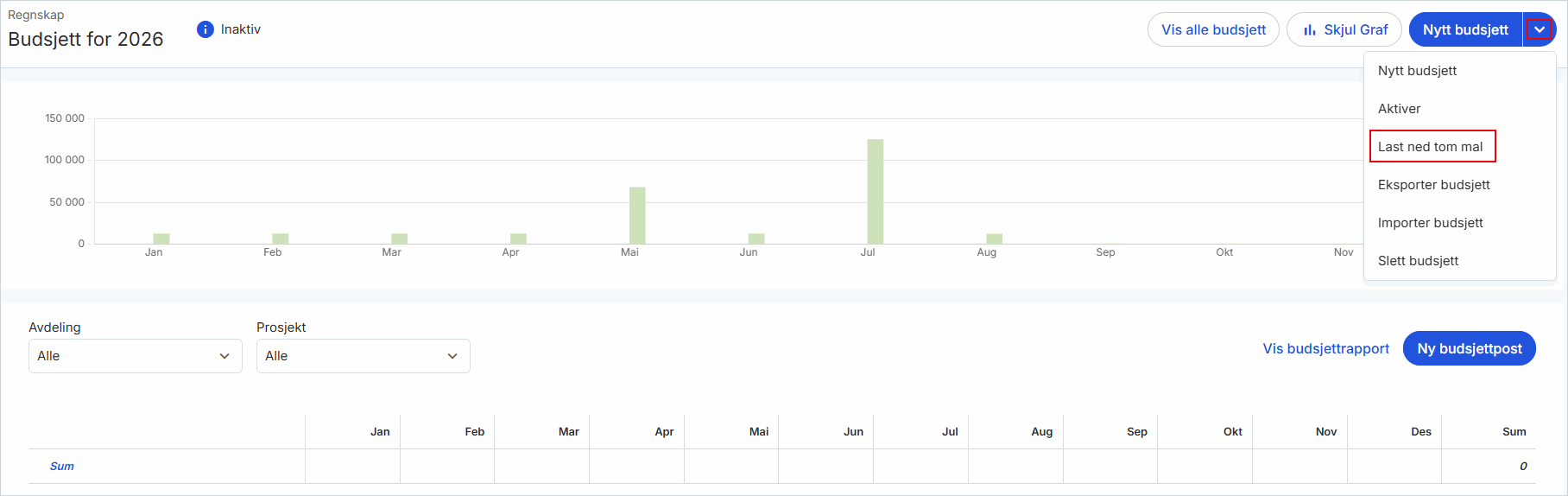Expand the Avdeling dropdown

[x=136, y=356]
